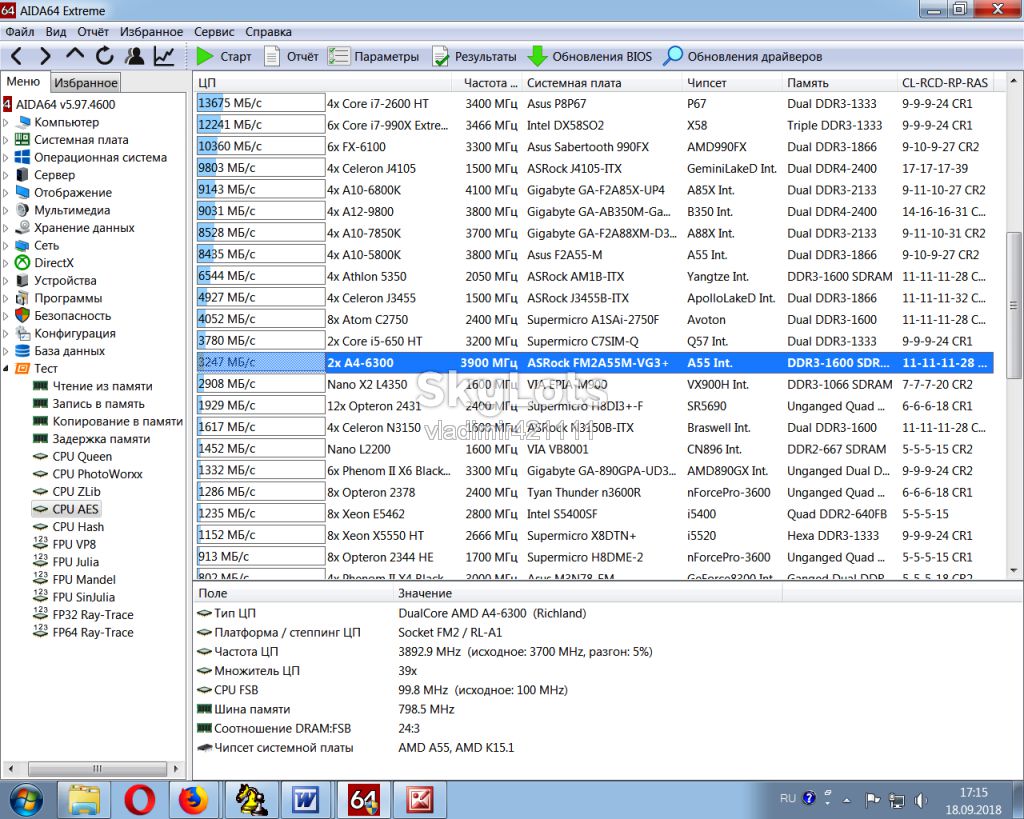The height and width of the screenshot is (819, 1024).
Task: Sort by the Память column header
Action: point(840,83)
